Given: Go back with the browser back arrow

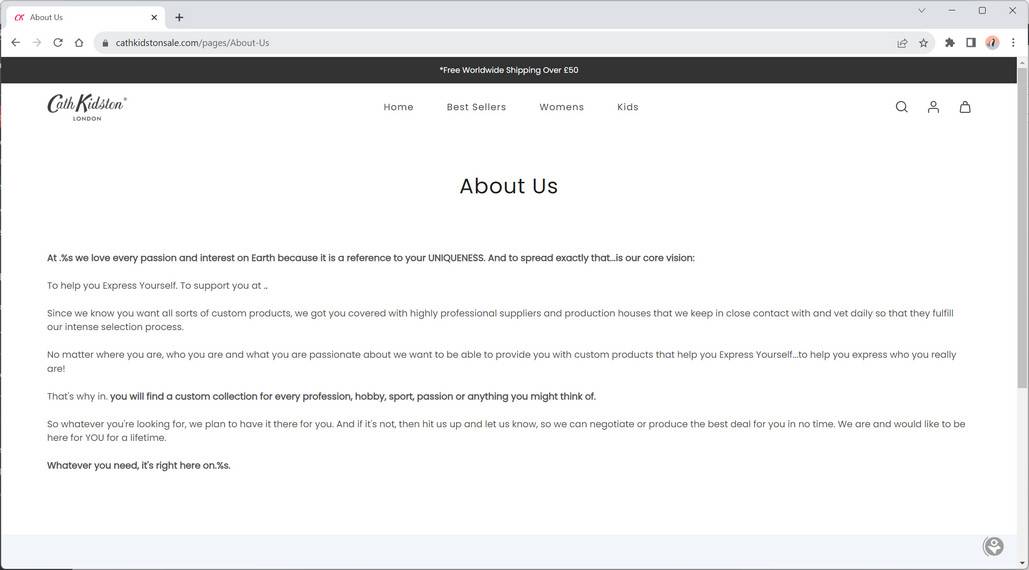Looking at the screenshot, I should coord(16,43).
